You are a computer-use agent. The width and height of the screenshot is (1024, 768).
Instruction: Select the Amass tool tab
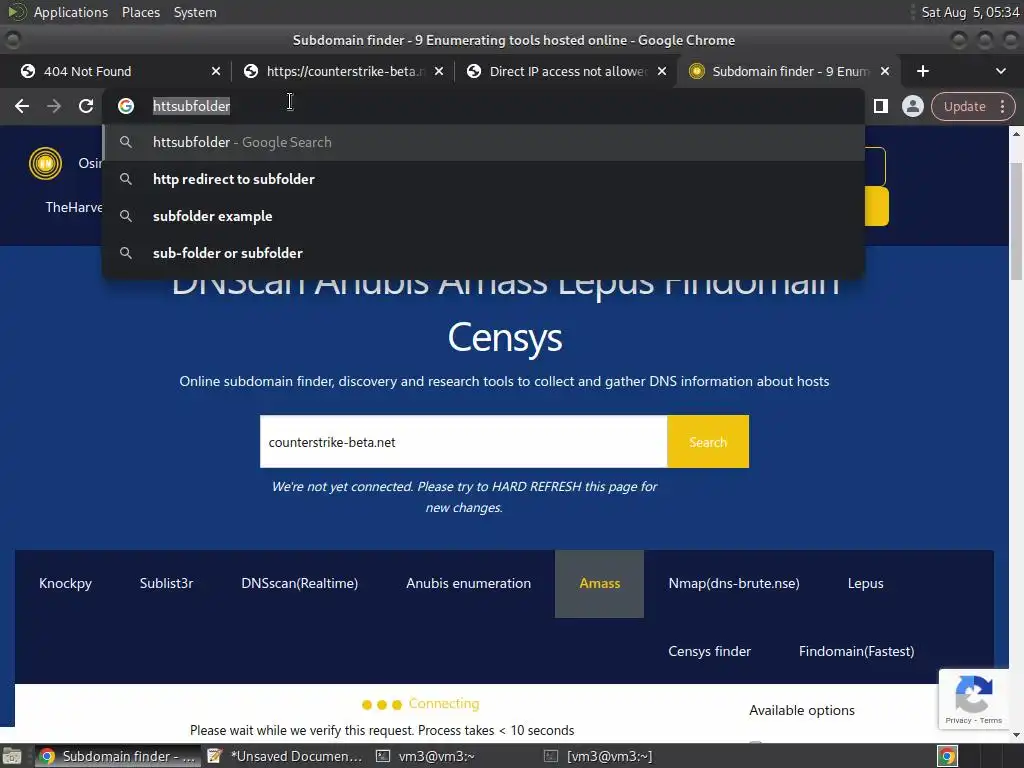click(600, 583)
